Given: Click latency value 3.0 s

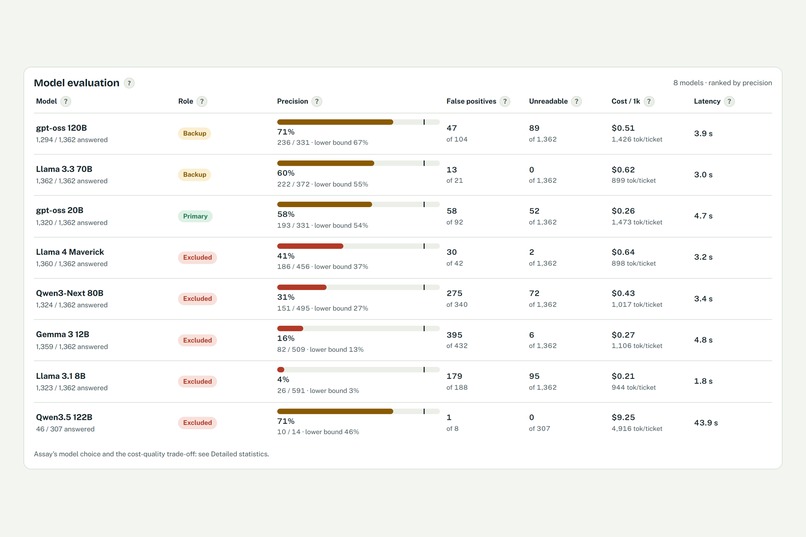Looking at the screenshot, I should pyautogui.click(x=703, y=174).
